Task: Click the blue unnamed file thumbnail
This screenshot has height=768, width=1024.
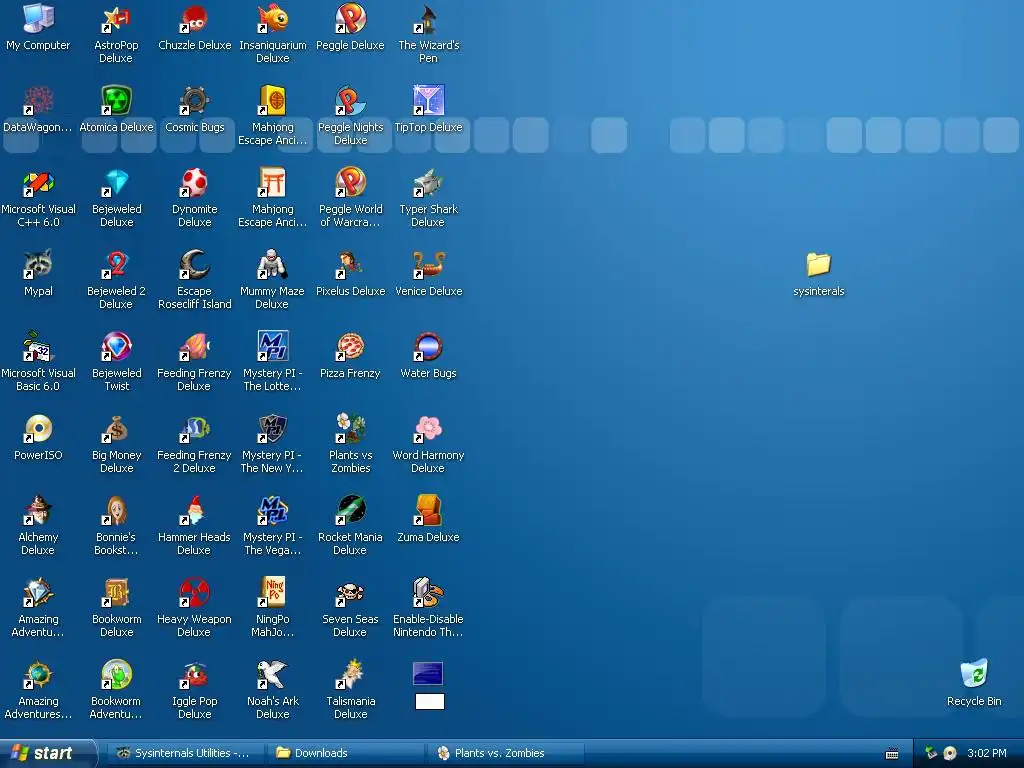Action: [428, 673]
